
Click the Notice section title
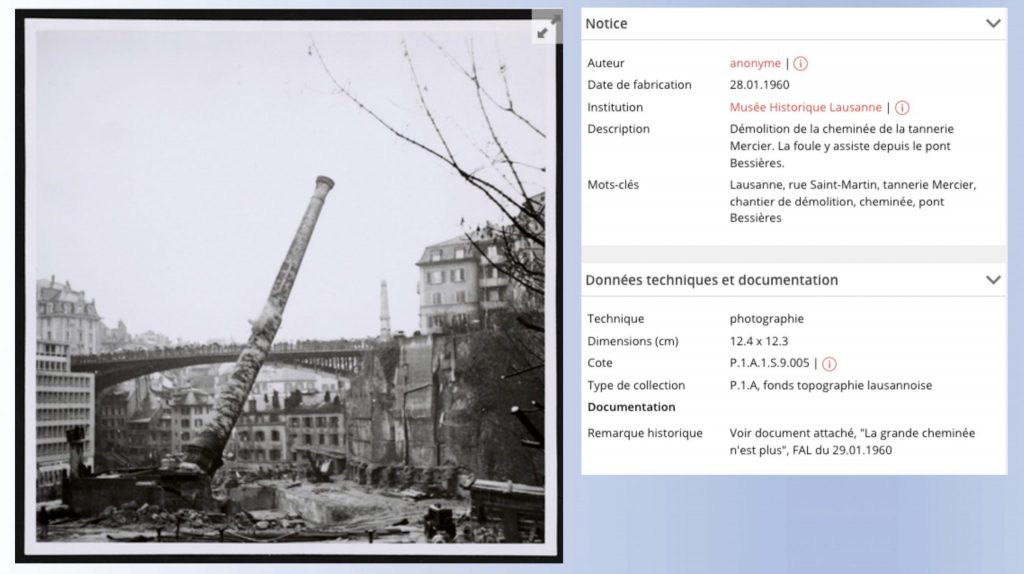point(607,23)
